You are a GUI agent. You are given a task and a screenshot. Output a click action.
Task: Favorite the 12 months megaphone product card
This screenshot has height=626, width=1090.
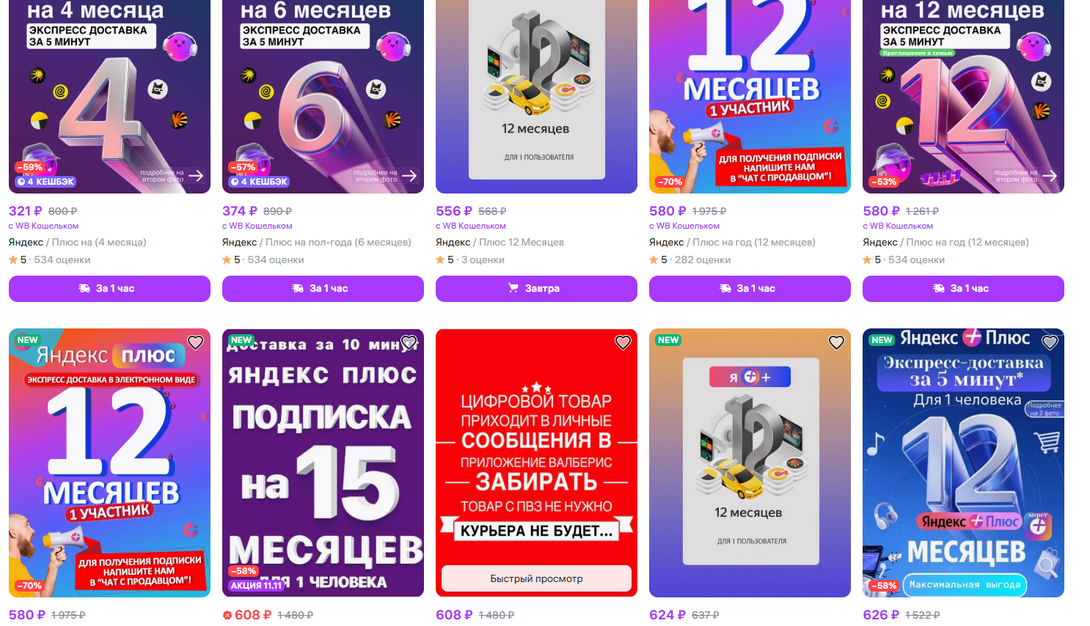[195, 343]
